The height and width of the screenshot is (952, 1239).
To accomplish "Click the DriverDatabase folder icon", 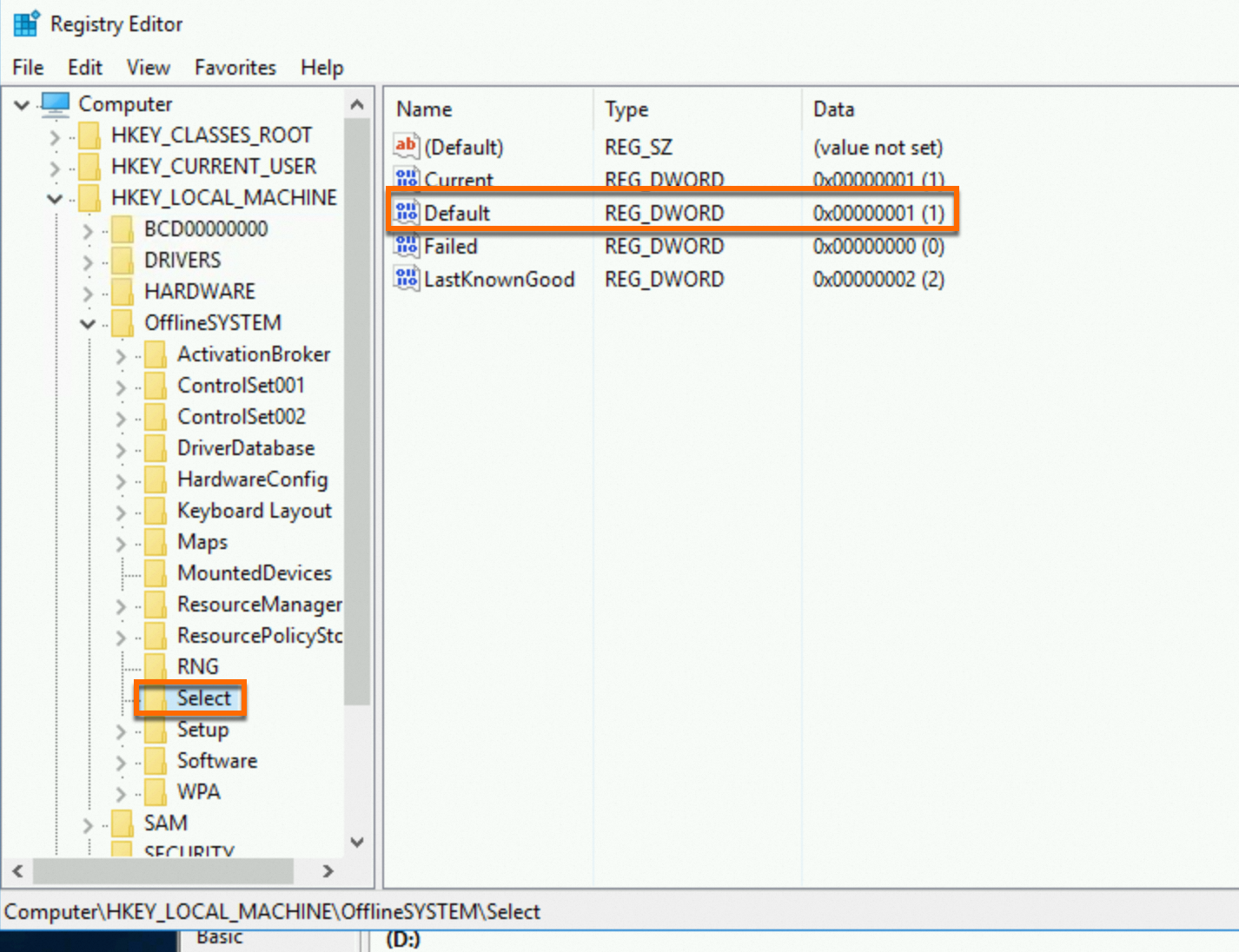I will point(155,448).
